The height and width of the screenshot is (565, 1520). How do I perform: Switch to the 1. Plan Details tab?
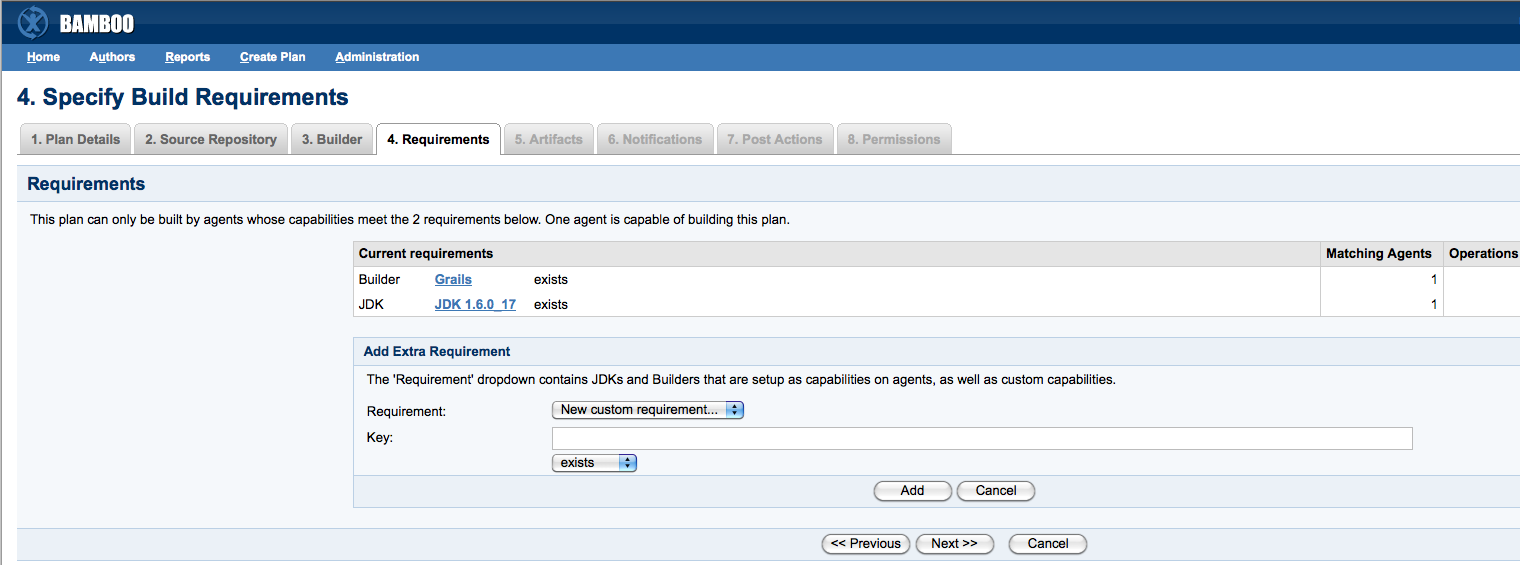tap(75, 139)
